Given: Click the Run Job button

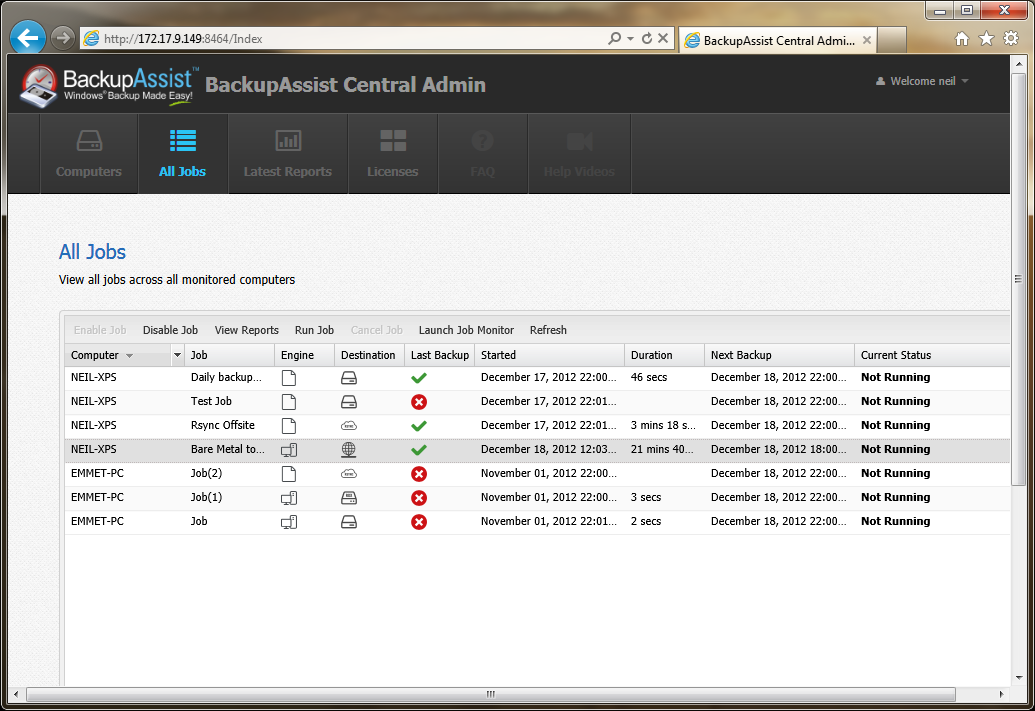Looking at the screenshot, I should (314, 330).
